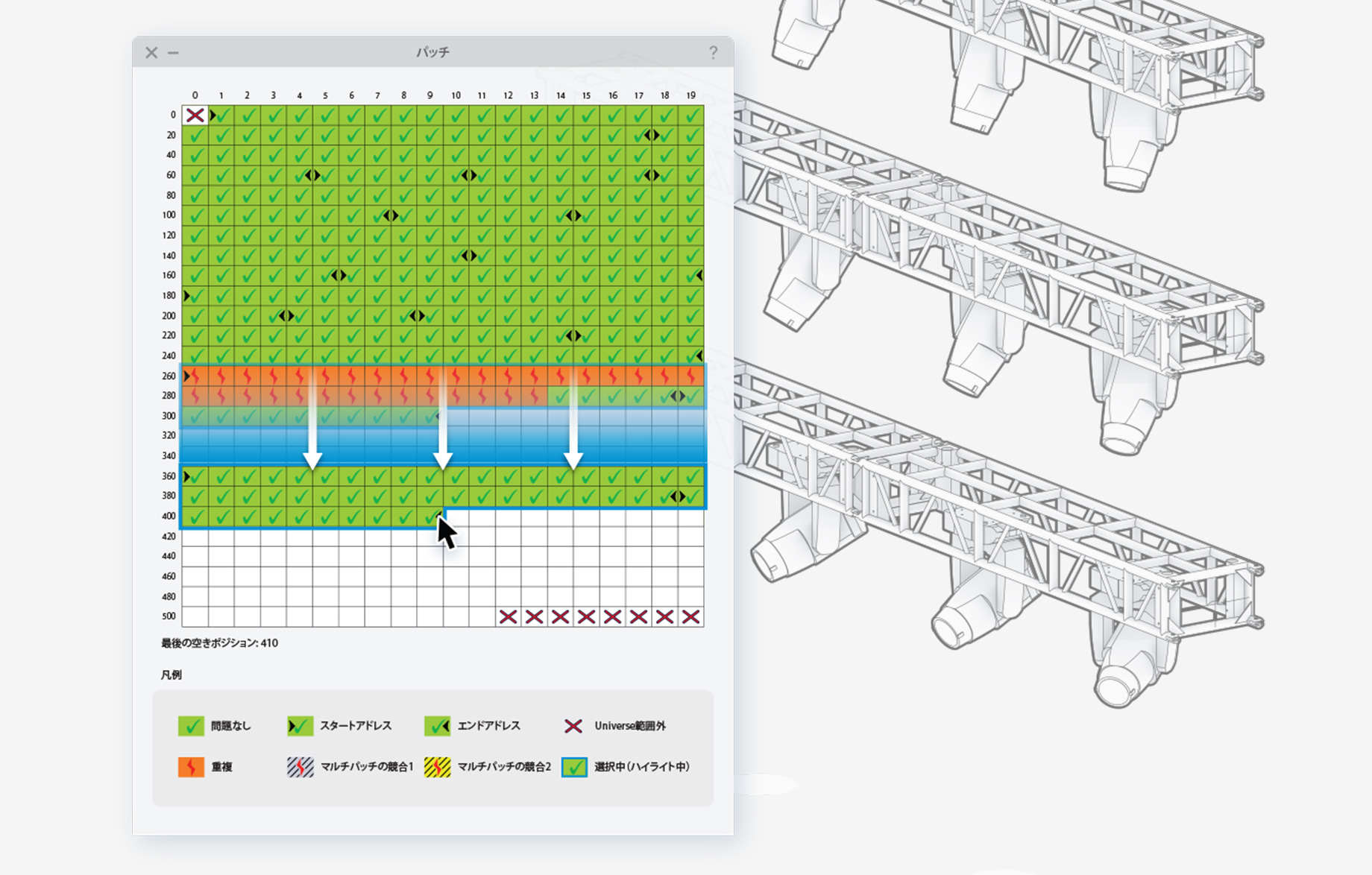Click the overlapping start cell at row 260, column 0
This screenshot has width=1372, height=875.
[x=195, y=376]
